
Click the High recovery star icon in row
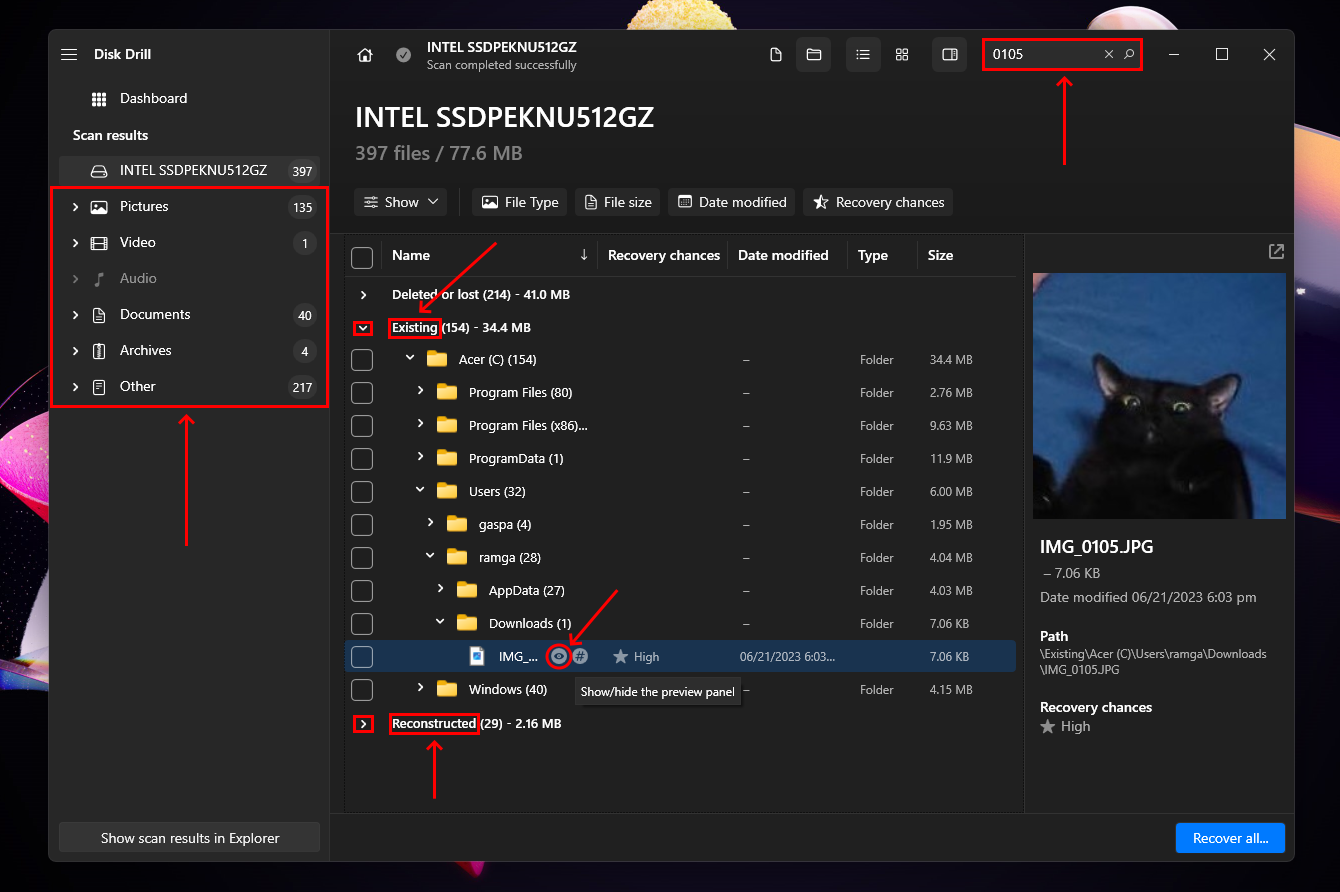621,657
